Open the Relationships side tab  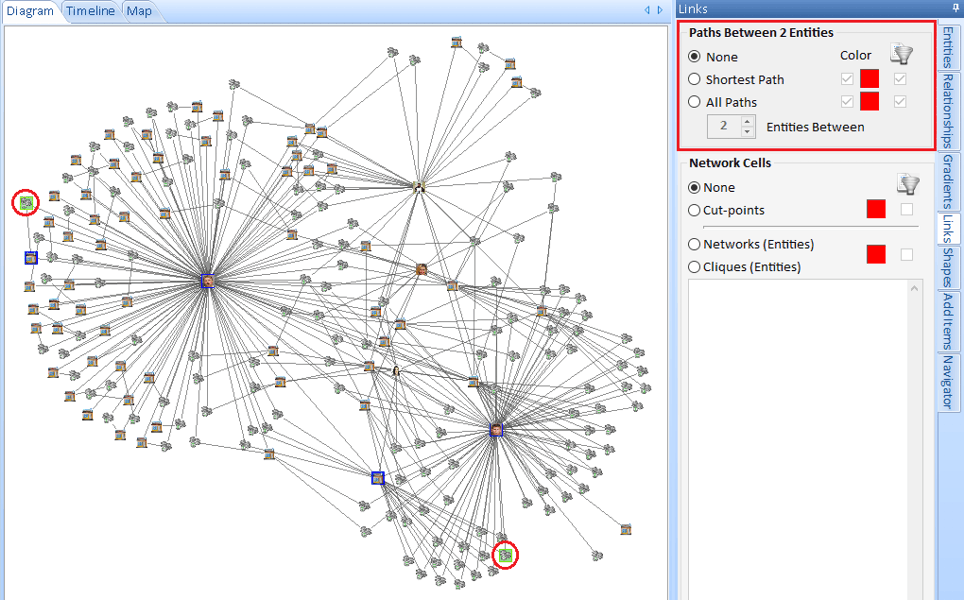[948, 111]
